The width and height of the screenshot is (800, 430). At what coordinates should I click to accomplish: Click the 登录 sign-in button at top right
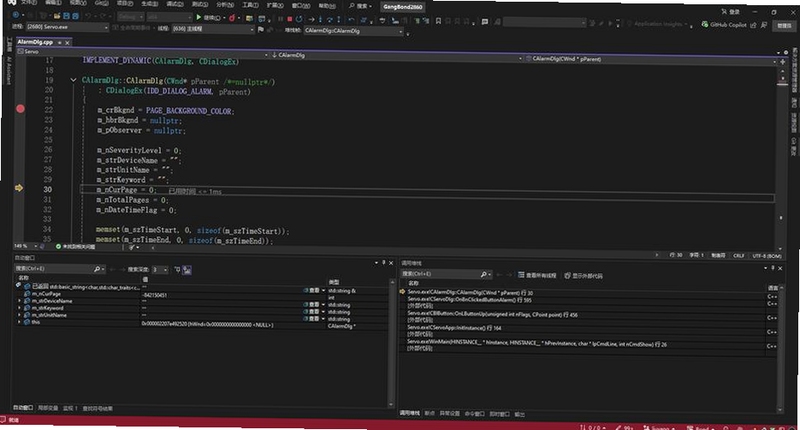click(731, 11)
